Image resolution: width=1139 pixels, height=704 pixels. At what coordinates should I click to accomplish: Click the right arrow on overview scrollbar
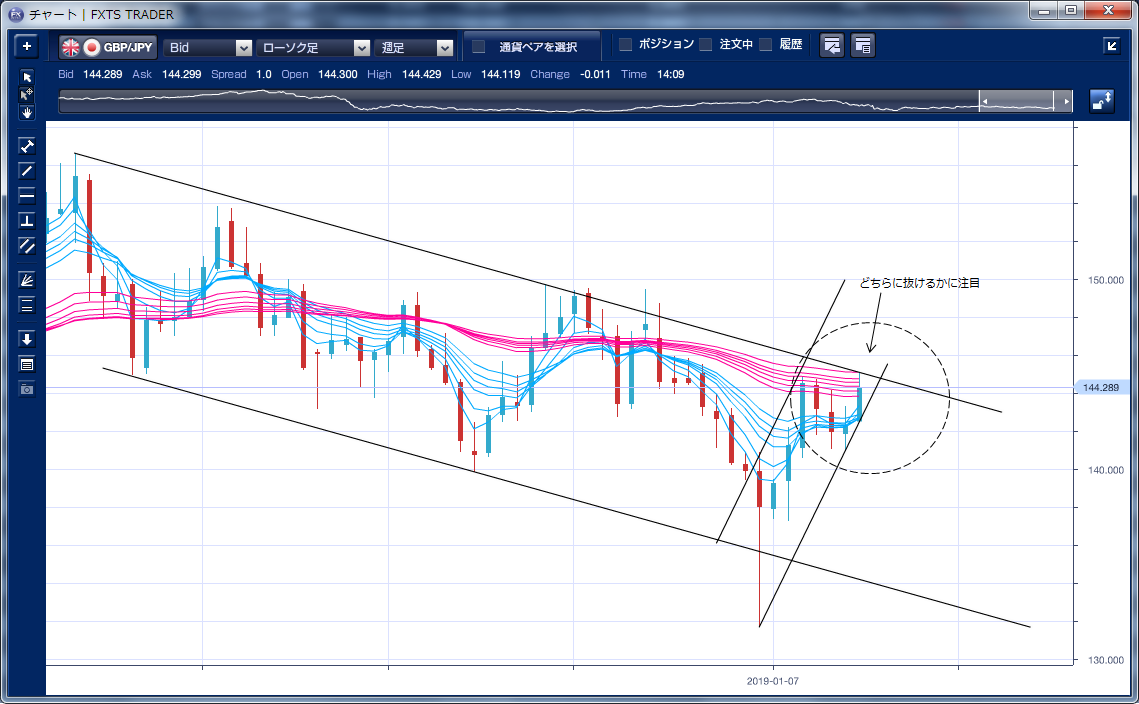tap(1067, 102)
